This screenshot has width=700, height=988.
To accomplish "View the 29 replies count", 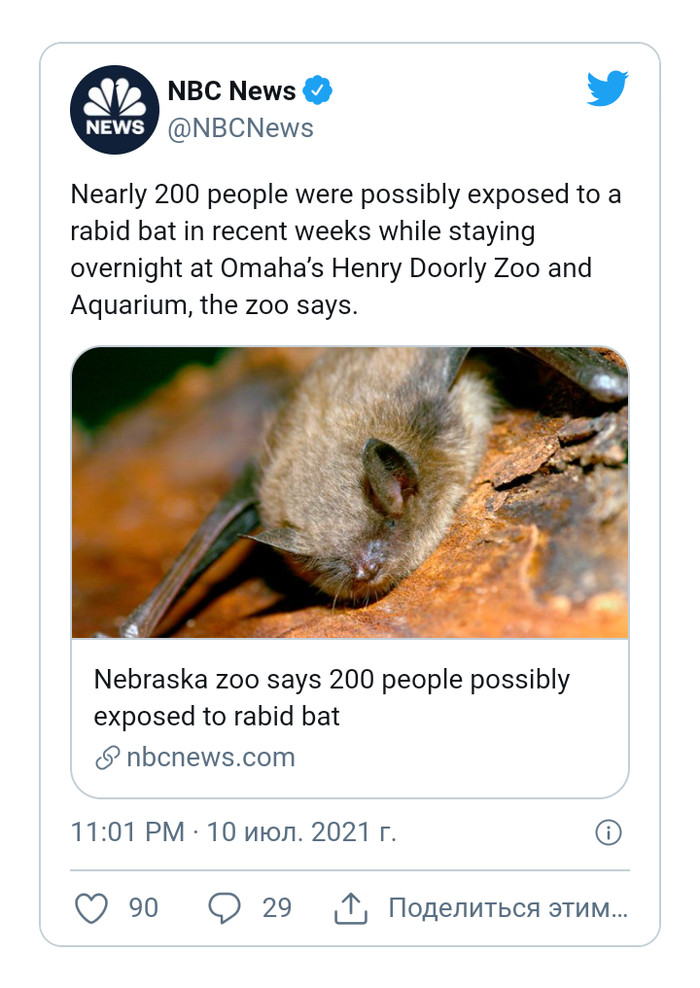I will tap(277, 908).
